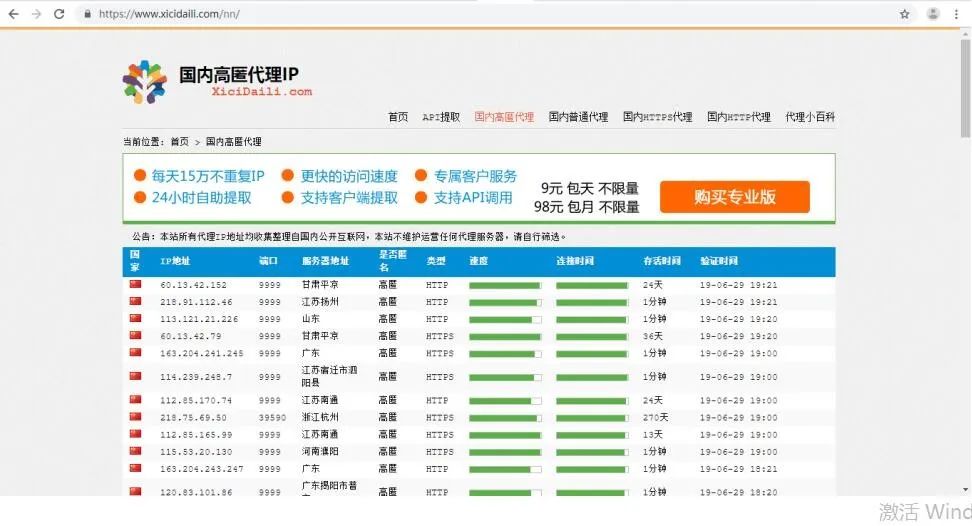Click verification time 19-06-29 18:21

coord(738,469)
